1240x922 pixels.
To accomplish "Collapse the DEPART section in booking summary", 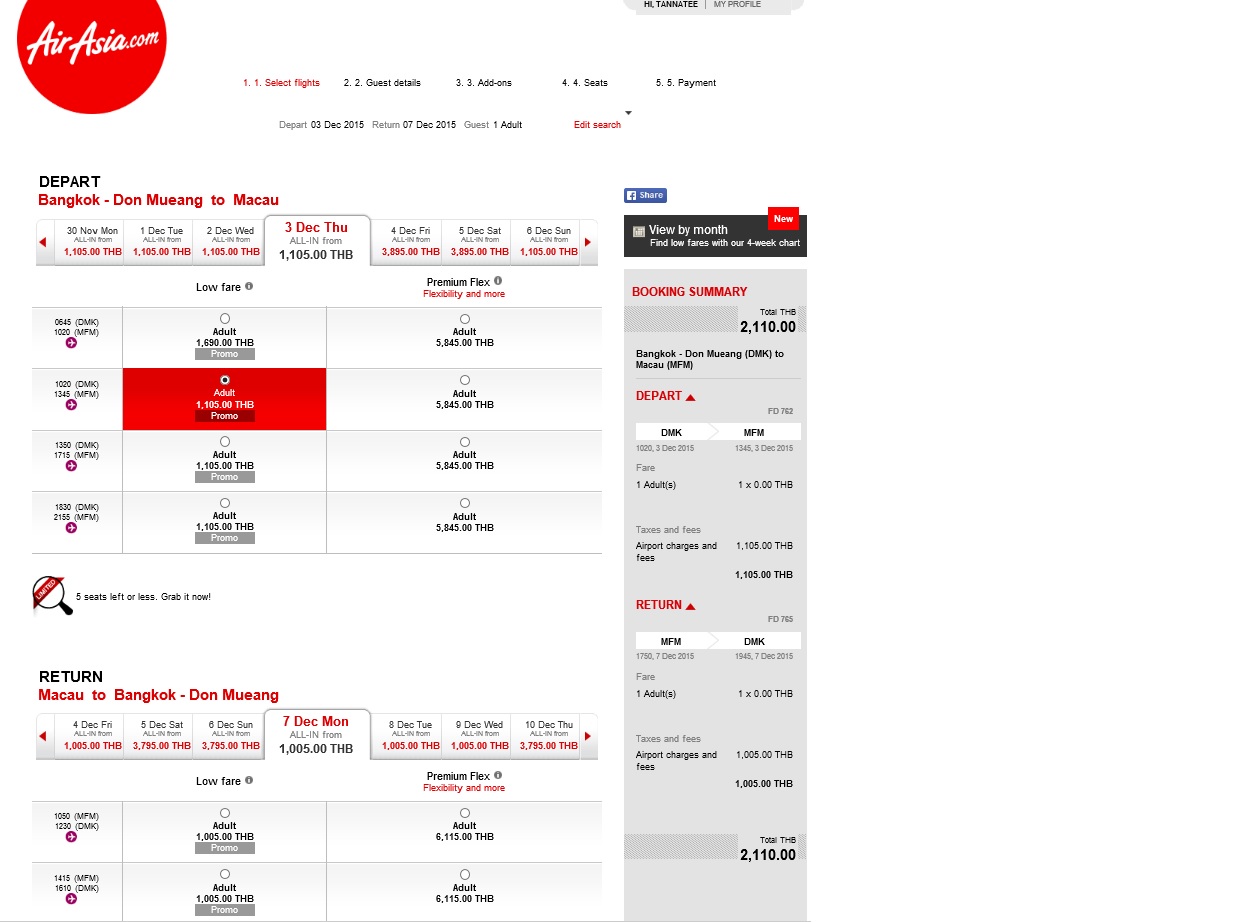I will (x=690, y=397).
